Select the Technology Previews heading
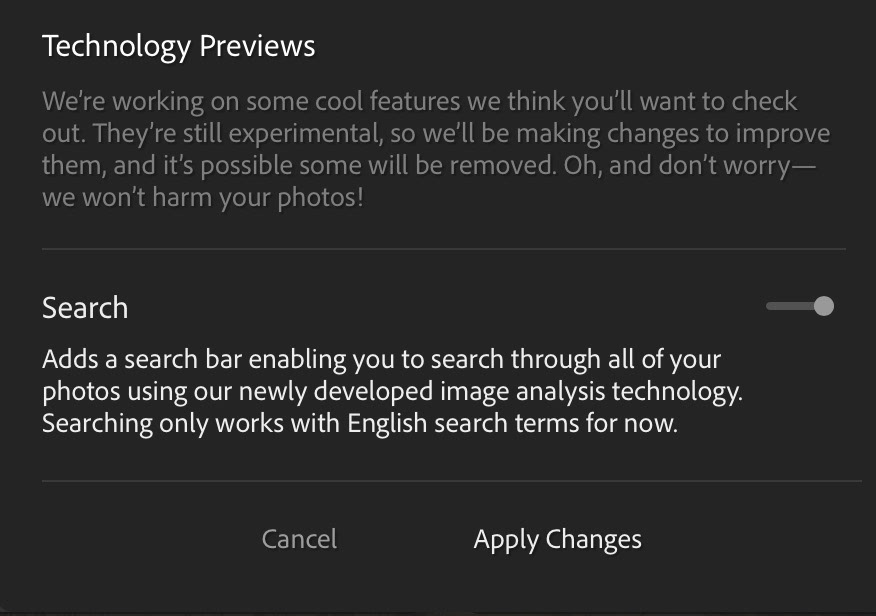The image size is (876, 616). [179, 46]
